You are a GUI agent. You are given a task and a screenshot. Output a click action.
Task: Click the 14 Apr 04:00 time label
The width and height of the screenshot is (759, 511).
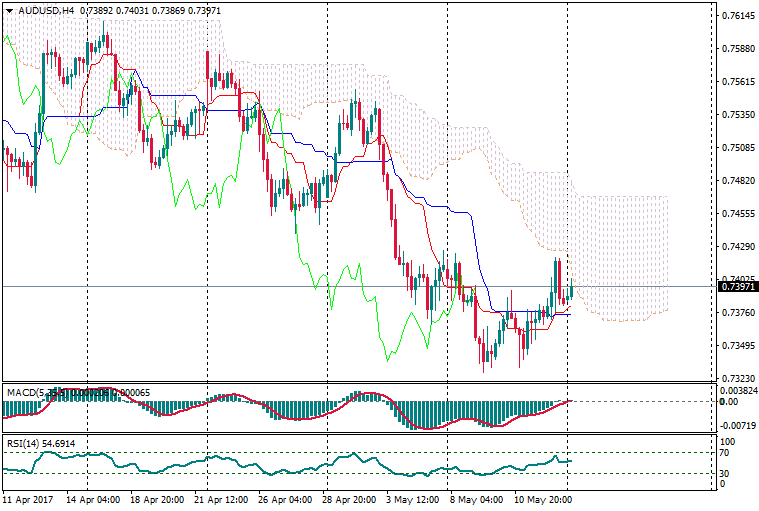pyautogui.click(x=92, y=496)
